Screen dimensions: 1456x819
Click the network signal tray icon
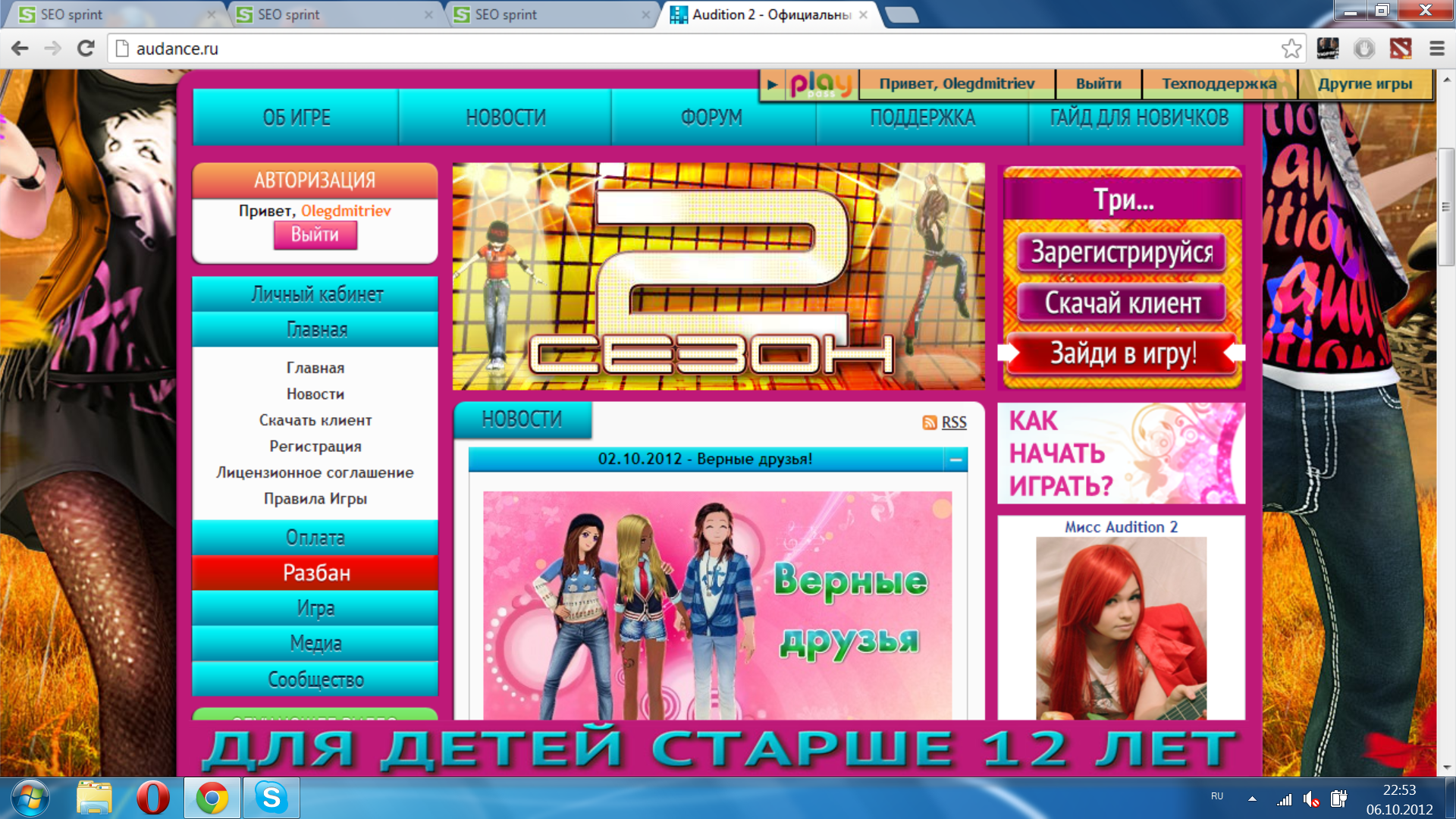pos(1284,799)
